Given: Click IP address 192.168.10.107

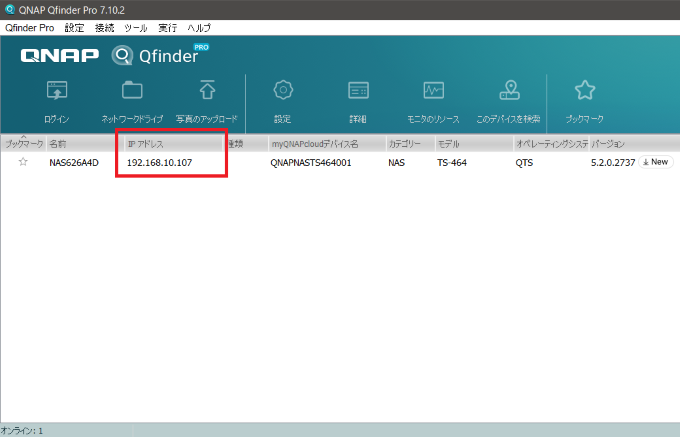Looking at the screenshot, I should 159,163.
